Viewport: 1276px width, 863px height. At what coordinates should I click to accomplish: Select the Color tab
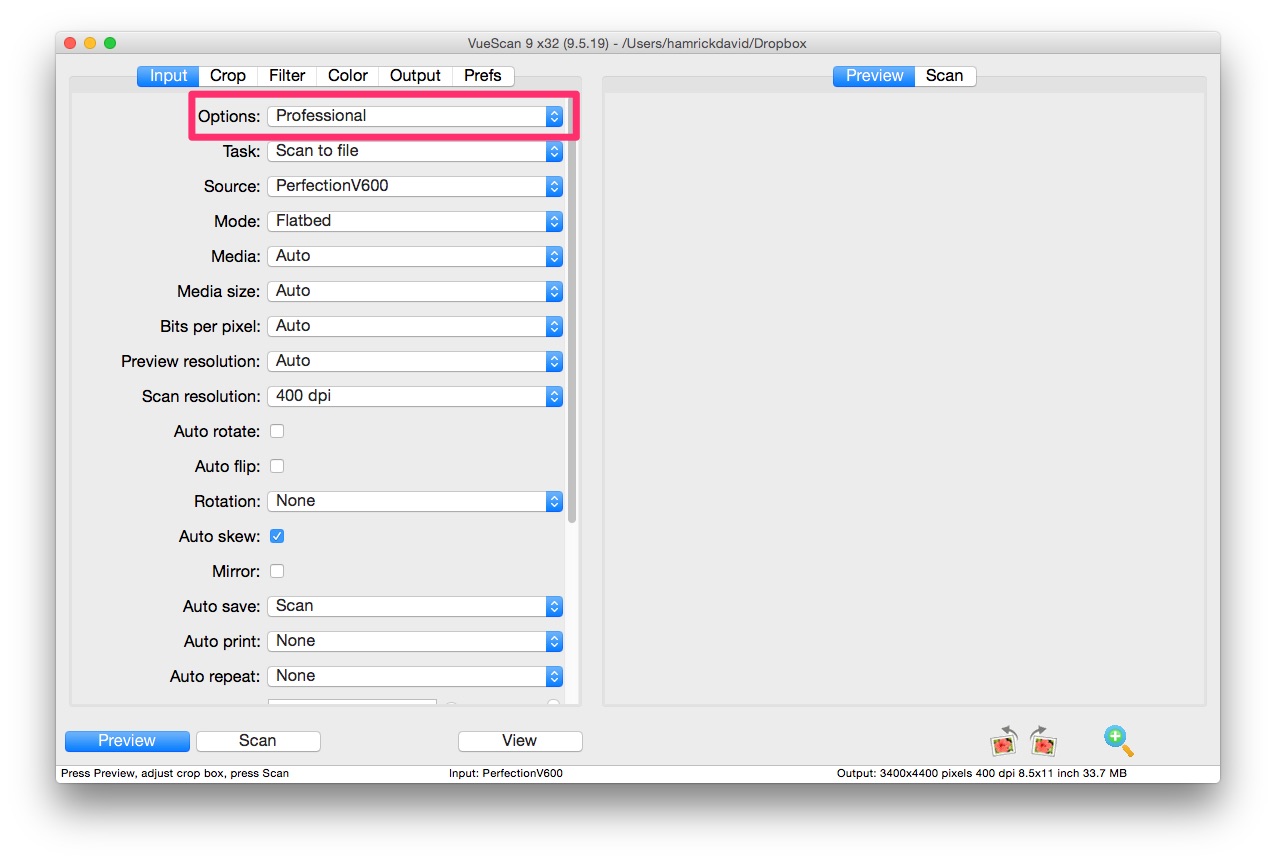pyautogui.click(x=348, y=76)
